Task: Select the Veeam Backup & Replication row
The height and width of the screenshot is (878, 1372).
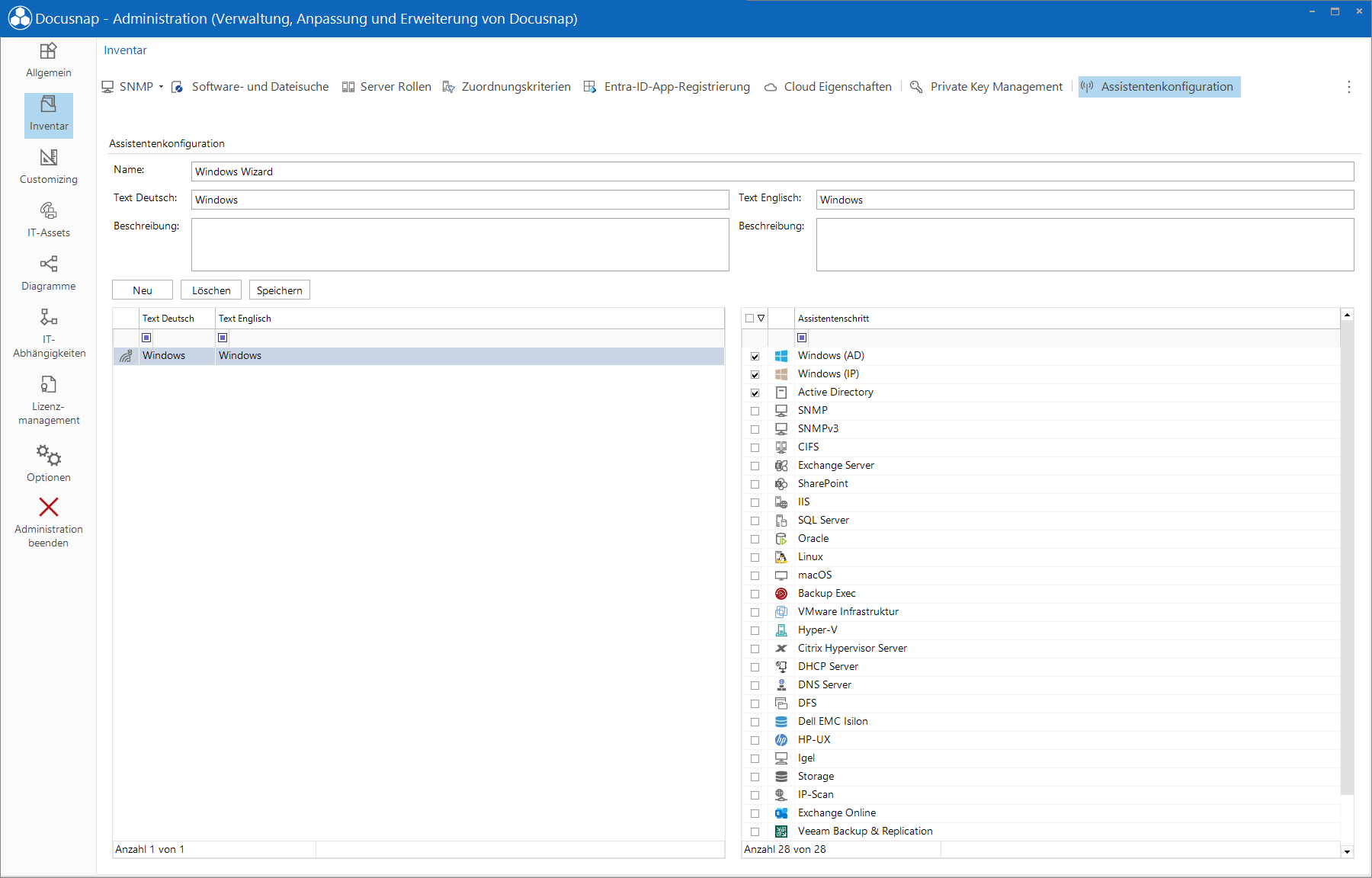Action: coord(1040,832)
